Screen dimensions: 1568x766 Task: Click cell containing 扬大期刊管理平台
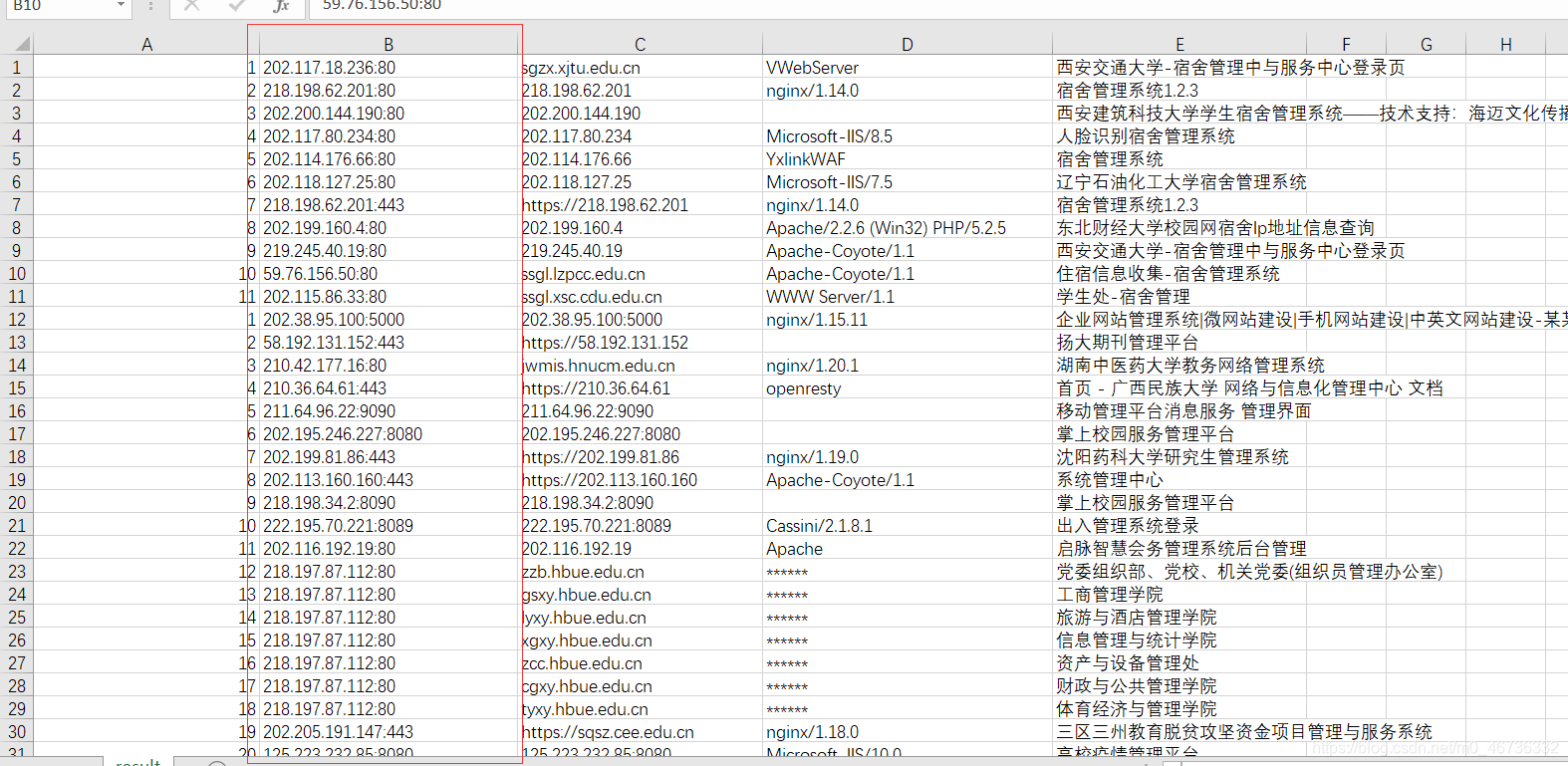click(x=1179, y=343)
